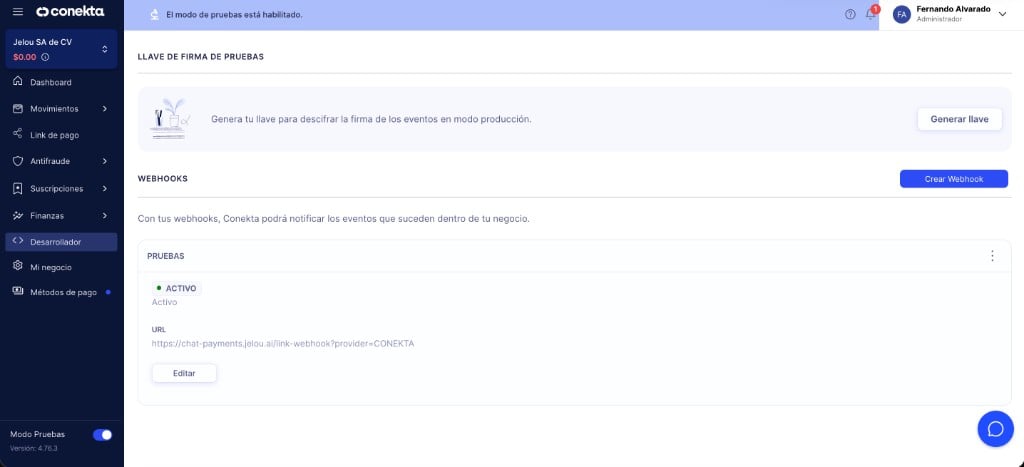The height and width of the screenshot is (467, 1024).
Task: Click the balance info icon next to $0.00
Action: (45, 57)
